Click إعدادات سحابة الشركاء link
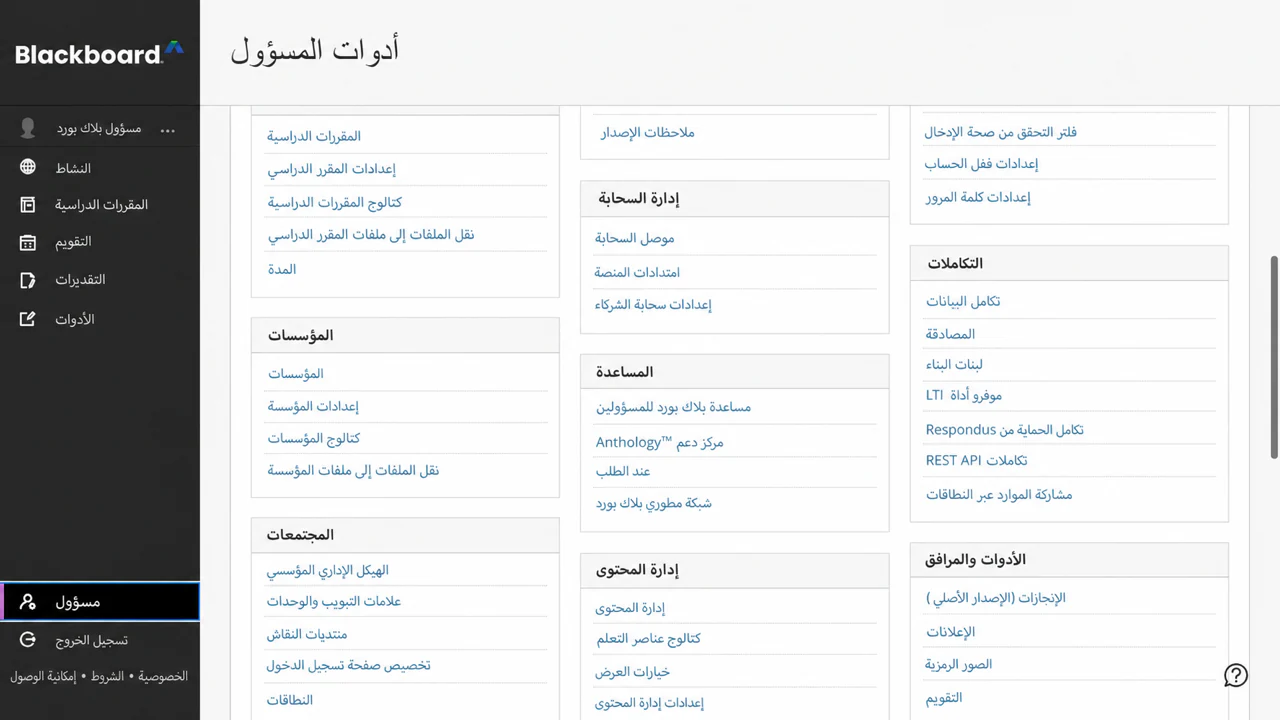The height and width of the screenshot is (720, 1280). click(653, 304)
